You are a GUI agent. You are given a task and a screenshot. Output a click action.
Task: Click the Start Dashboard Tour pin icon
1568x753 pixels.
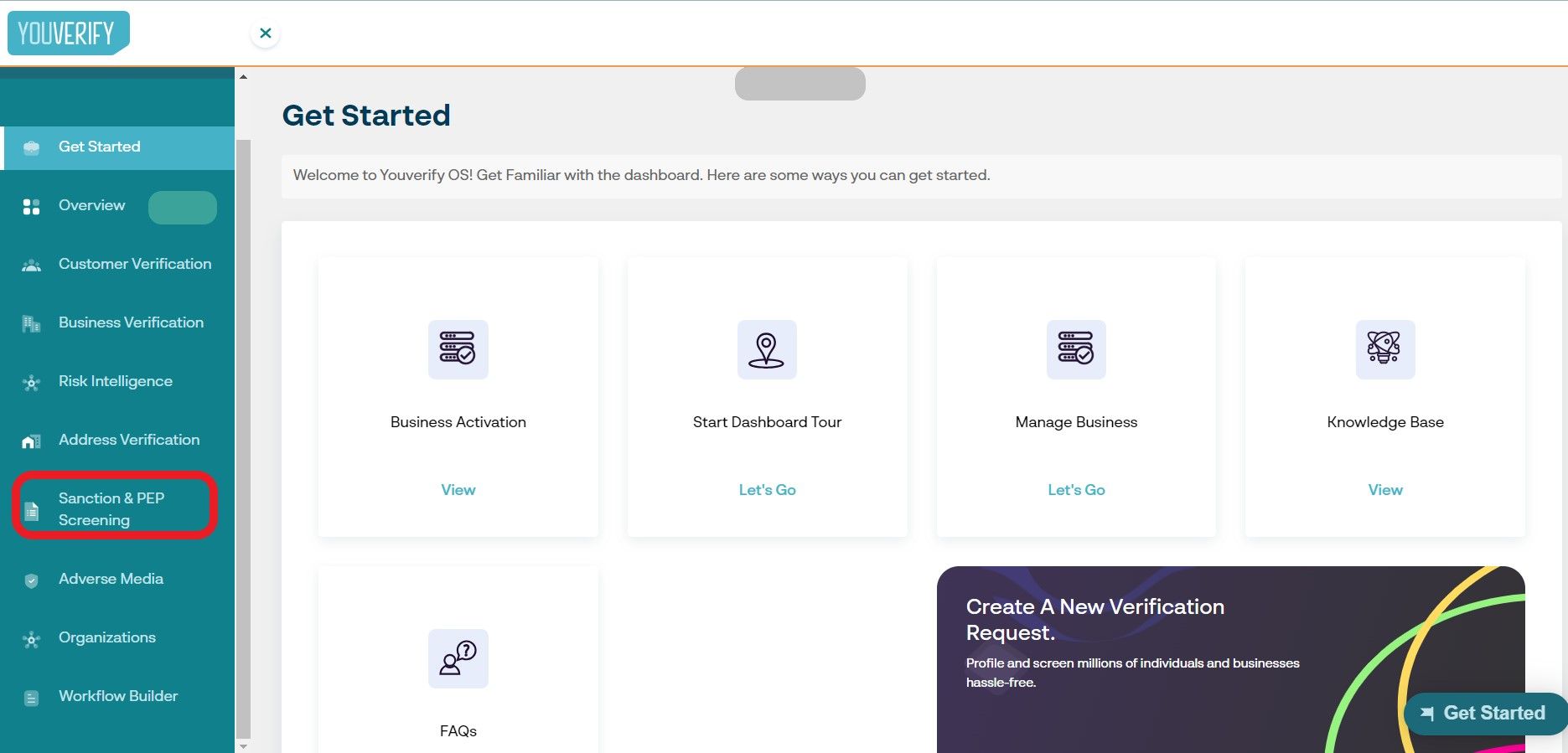pos(767,349)
